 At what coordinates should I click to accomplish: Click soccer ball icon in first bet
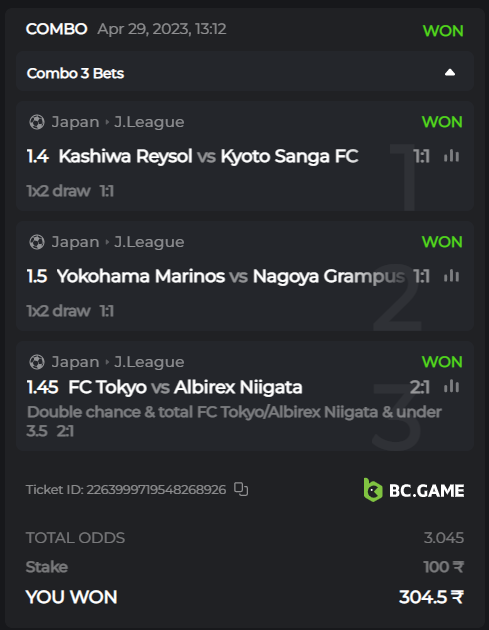pos(37,122)
